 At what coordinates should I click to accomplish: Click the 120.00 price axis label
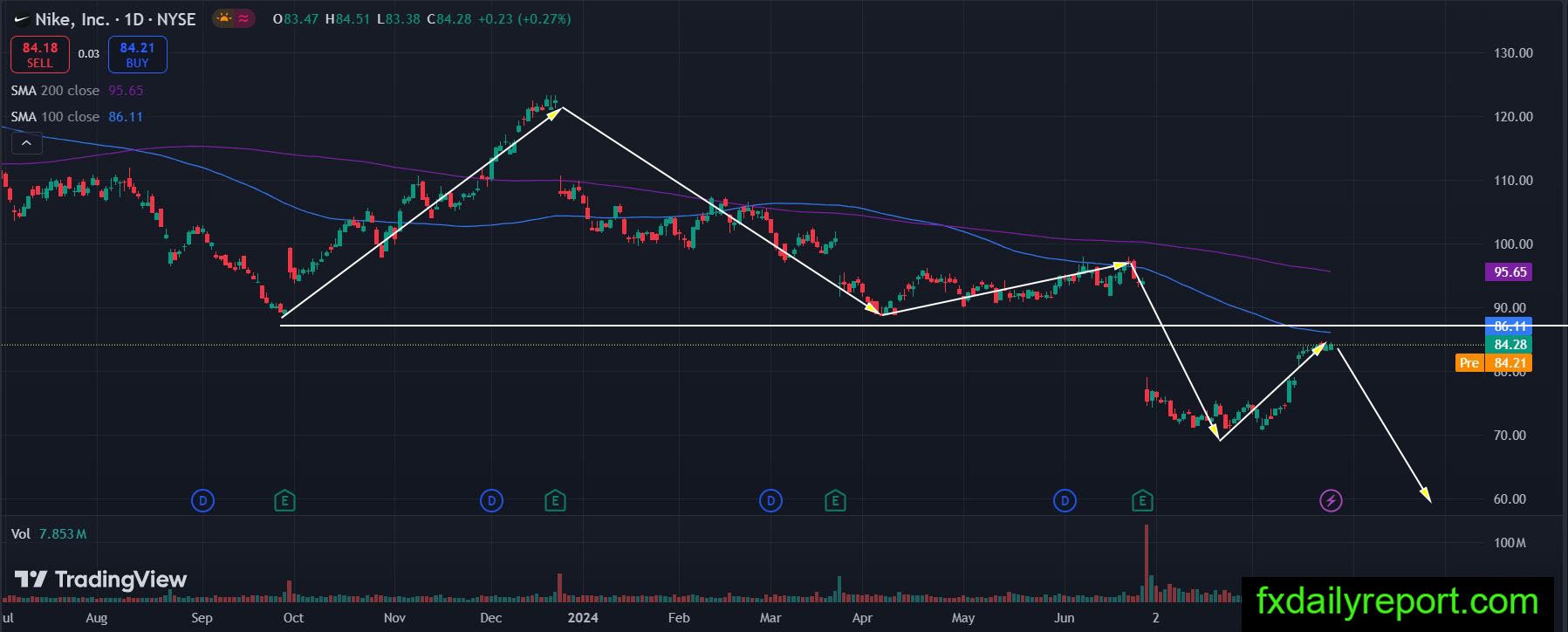[x=1513, y=117]
